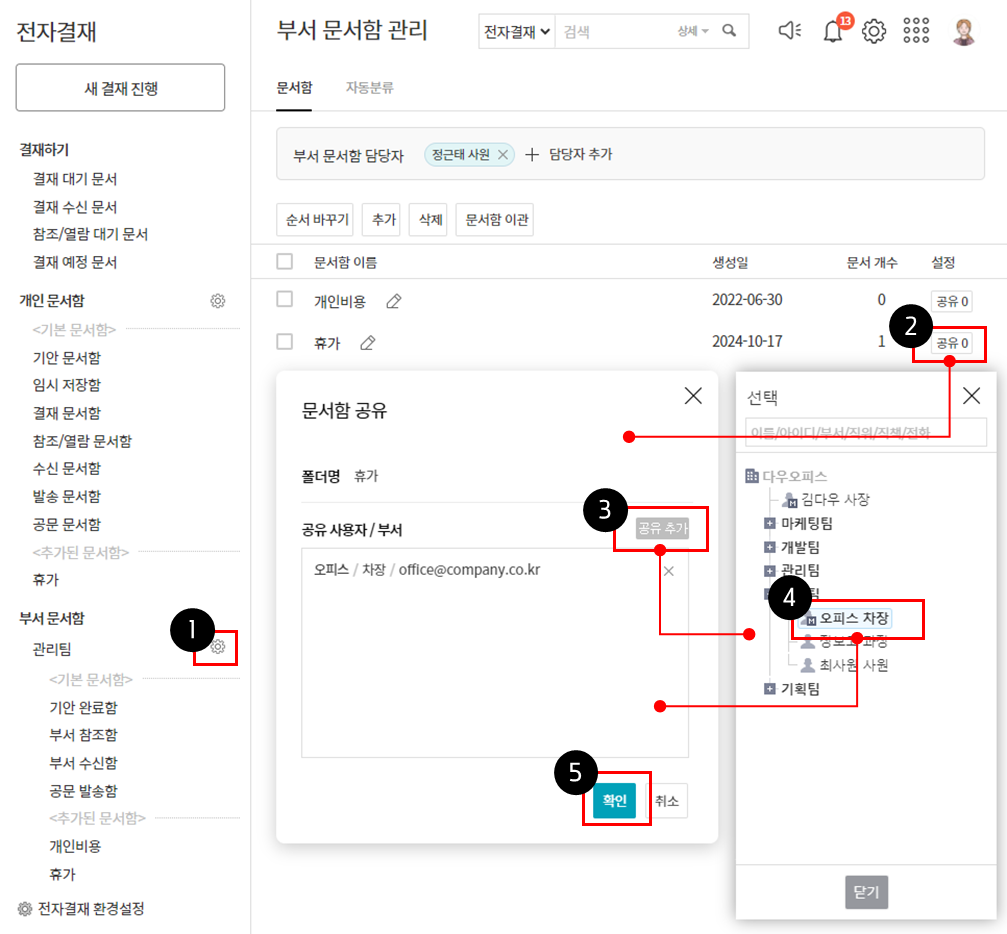This screenshot has width=1007, height=934.
Task: Switch to the 자동분류 tab
Action: tap(369, 88)
